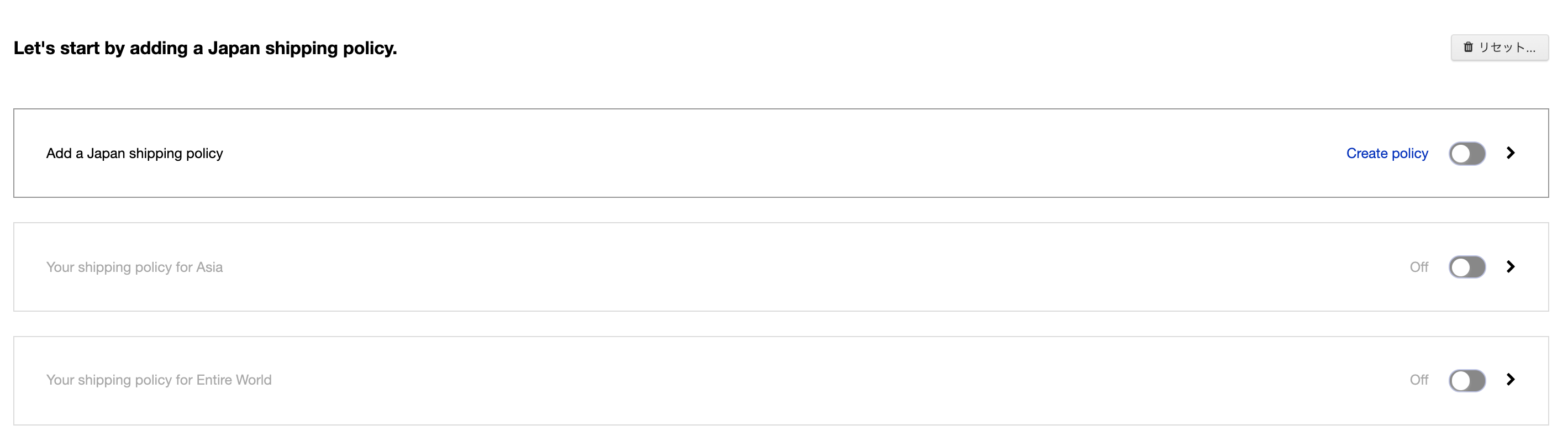Turn on the Asia shipping policy switch
Screen dimensions: 1568x441
[x=1467, y=267]
